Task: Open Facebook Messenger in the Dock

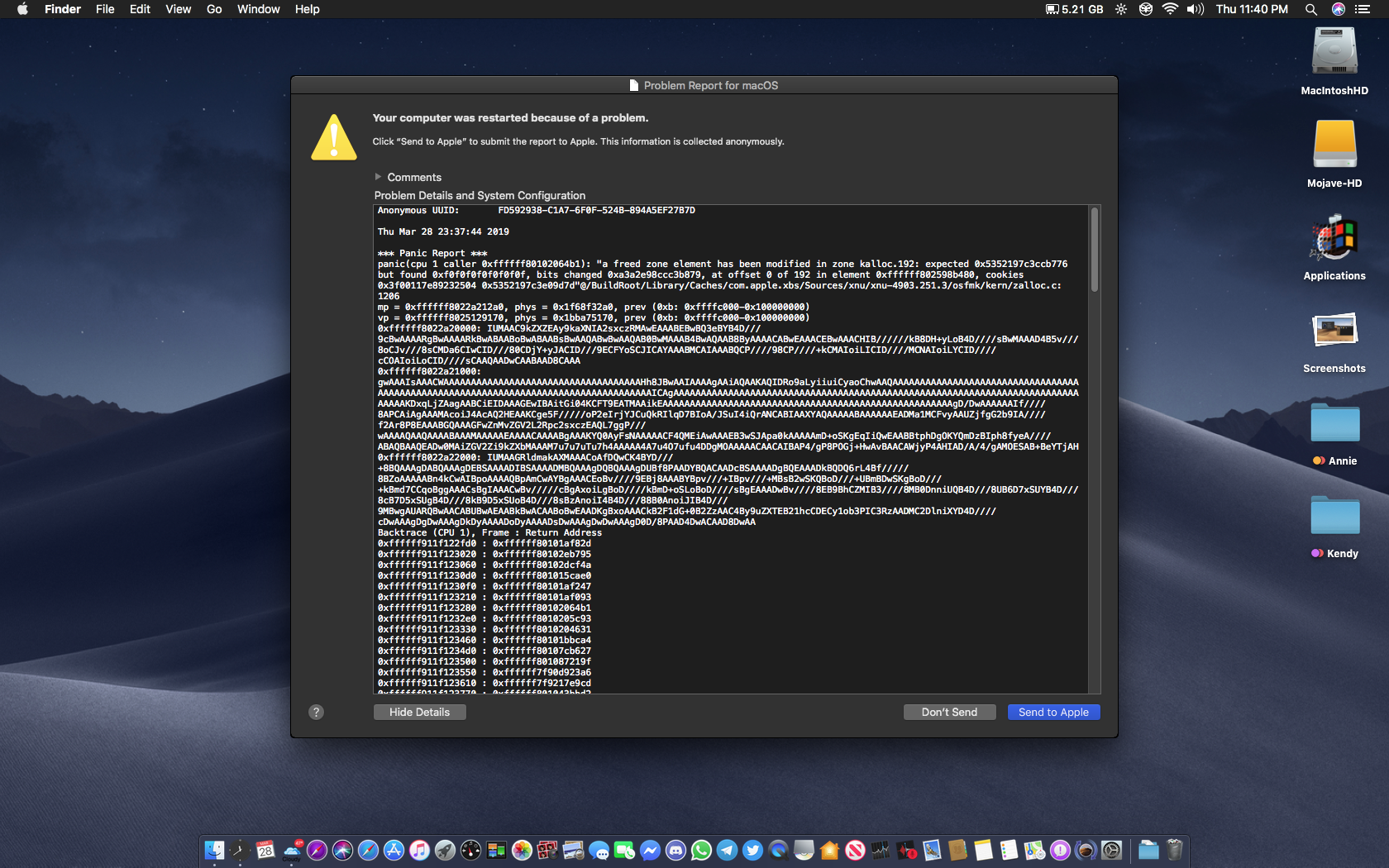Action: click(650, 850)
